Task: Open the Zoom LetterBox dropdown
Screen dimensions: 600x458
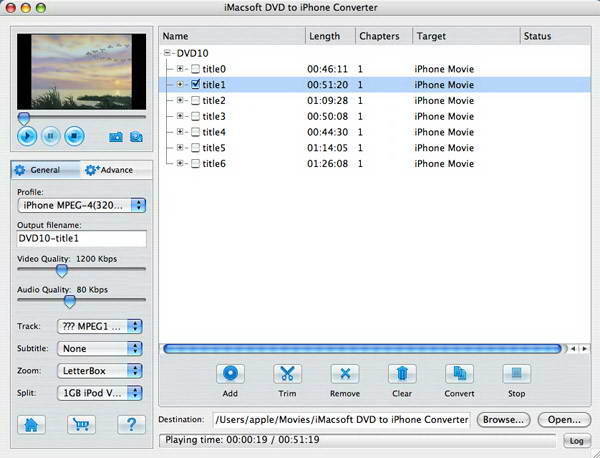Action: [x=99, y=371]
